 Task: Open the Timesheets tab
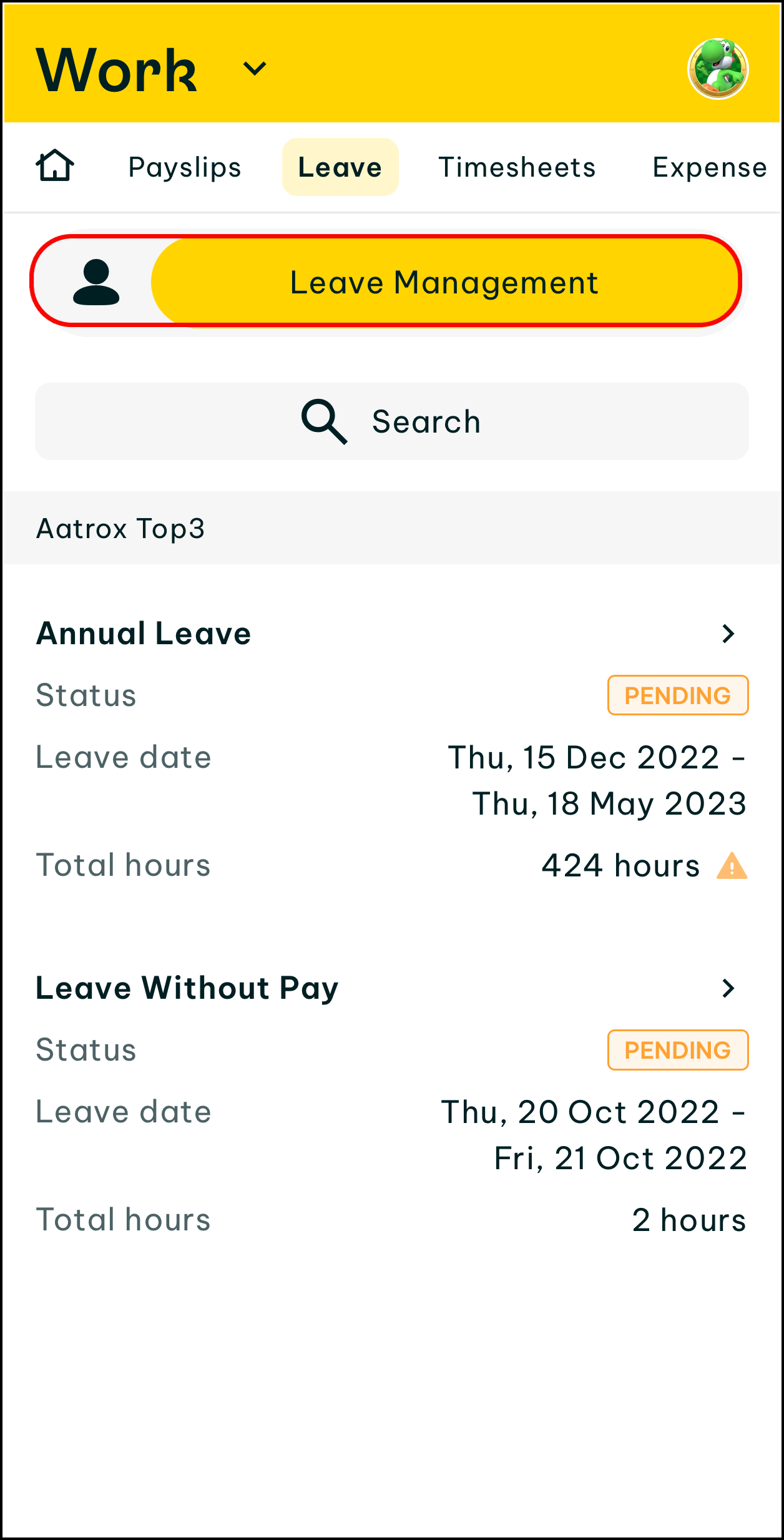(x=517, y=167)
